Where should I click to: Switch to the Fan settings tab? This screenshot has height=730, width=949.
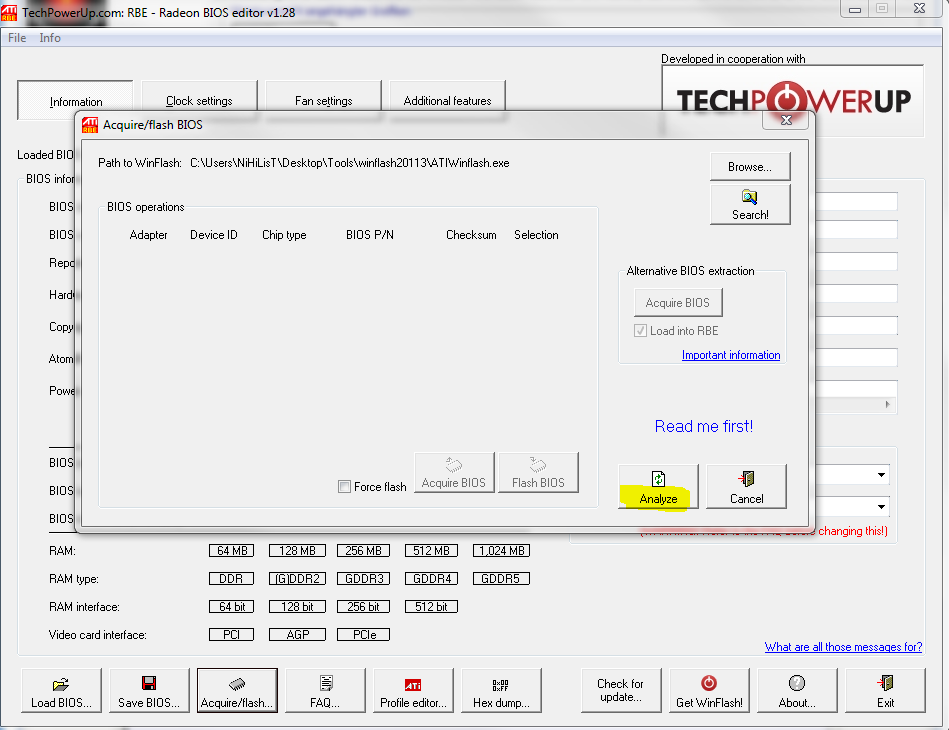click(x=323, y=100)
